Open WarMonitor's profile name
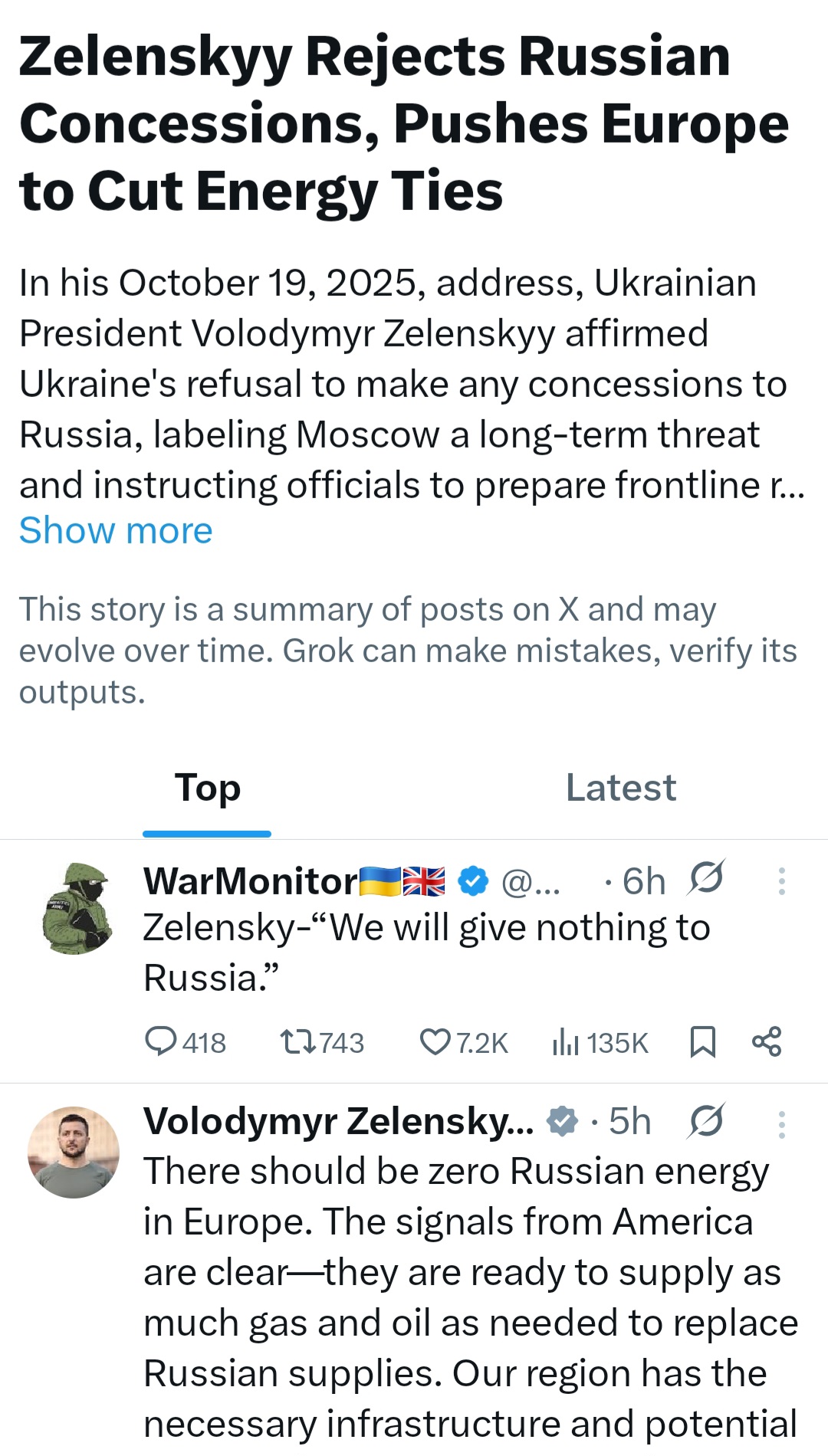828x1456 pixels. pyautogui.click(x=251, y=881)
